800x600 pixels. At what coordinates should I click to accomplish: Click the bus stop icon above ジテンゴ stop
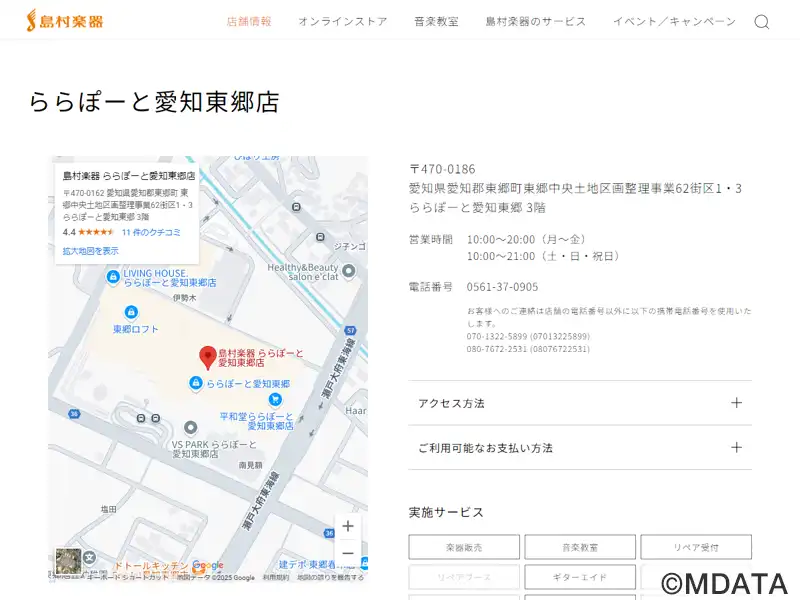(x=296, y=207)
